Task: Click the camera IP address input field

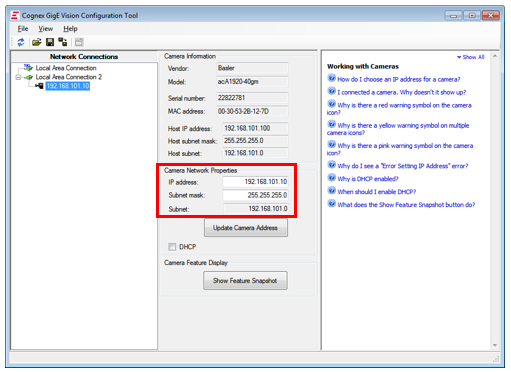Action: tap(255, 182)
